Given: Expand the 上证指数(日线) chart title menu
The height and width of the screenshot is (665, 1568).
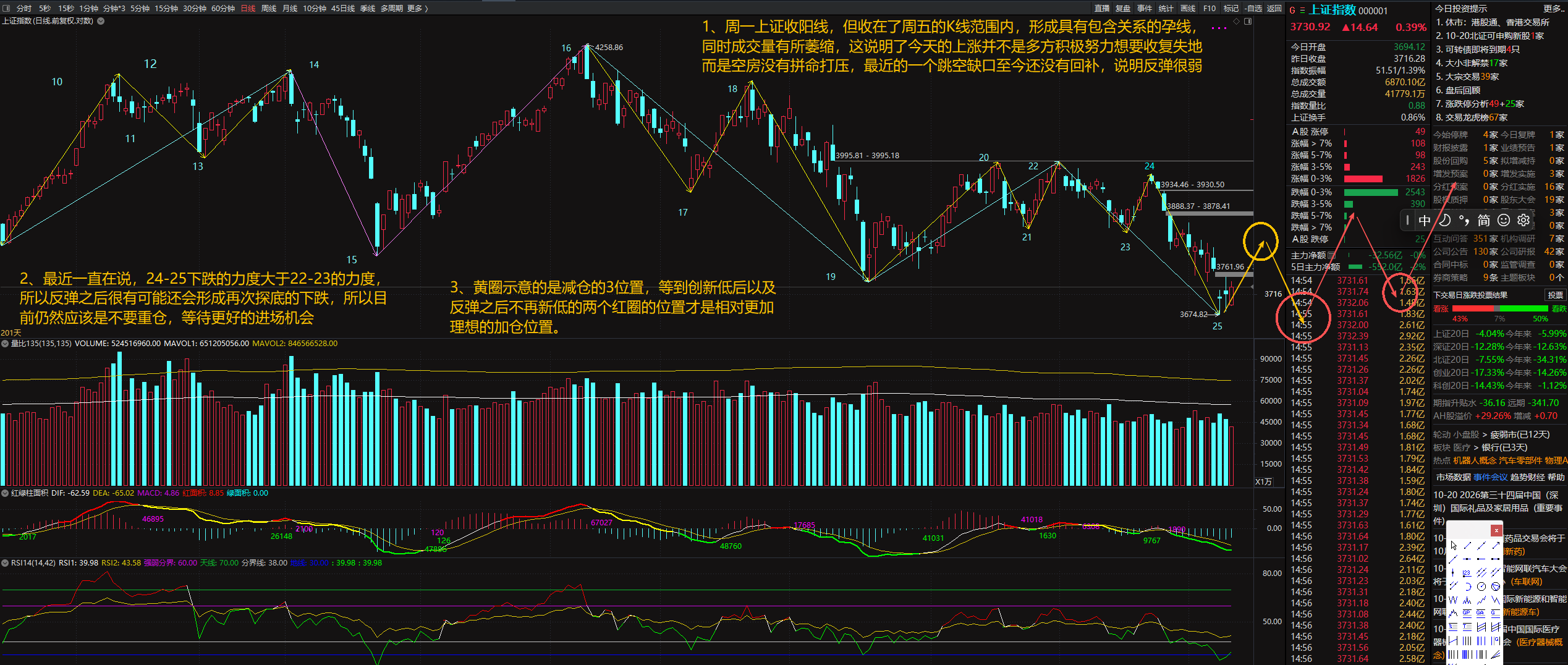Looking at the screenshot, I should (x=101, y=21).
